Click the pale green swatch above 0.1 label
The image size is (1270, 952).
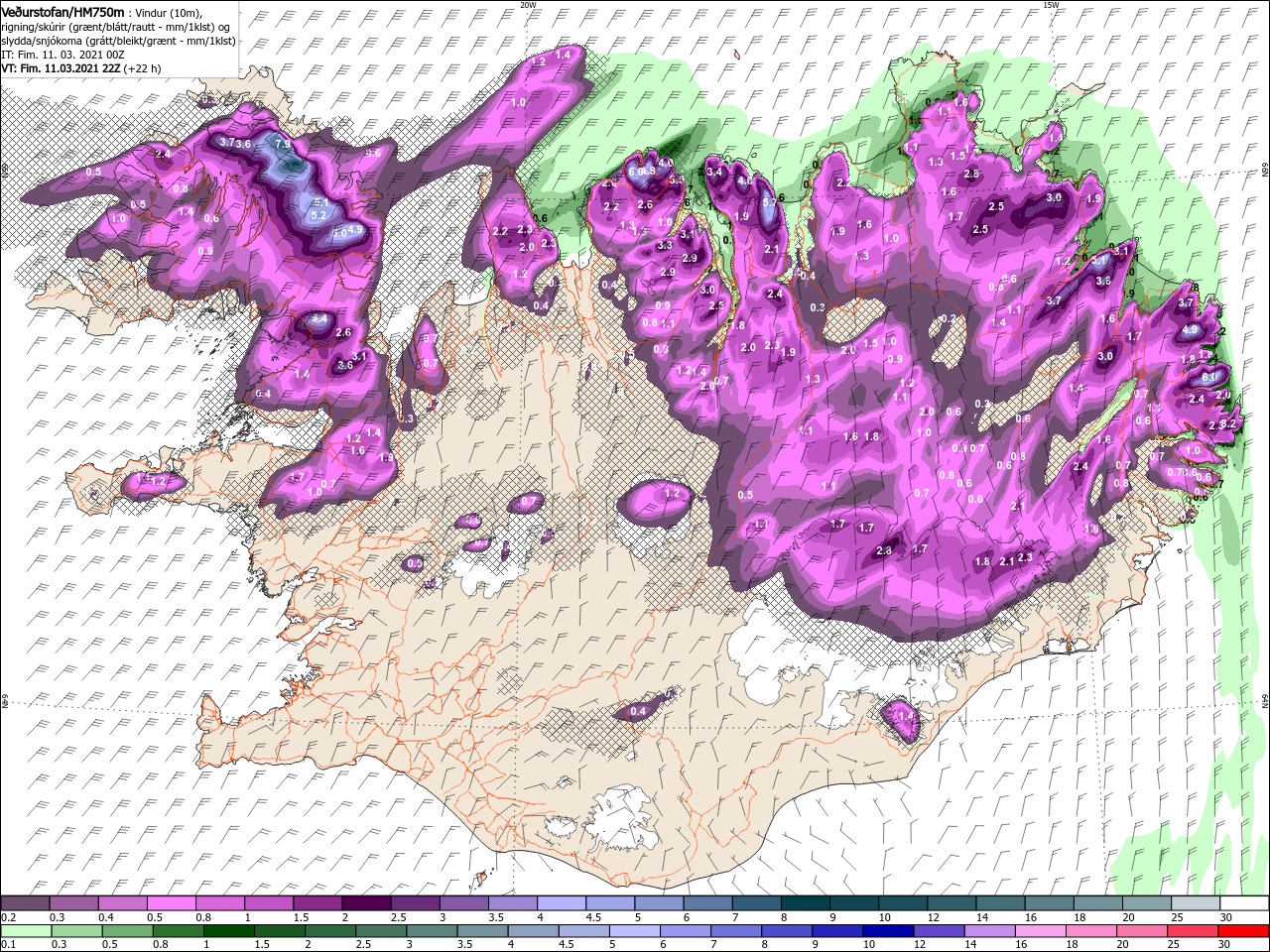tap(27, 931)
